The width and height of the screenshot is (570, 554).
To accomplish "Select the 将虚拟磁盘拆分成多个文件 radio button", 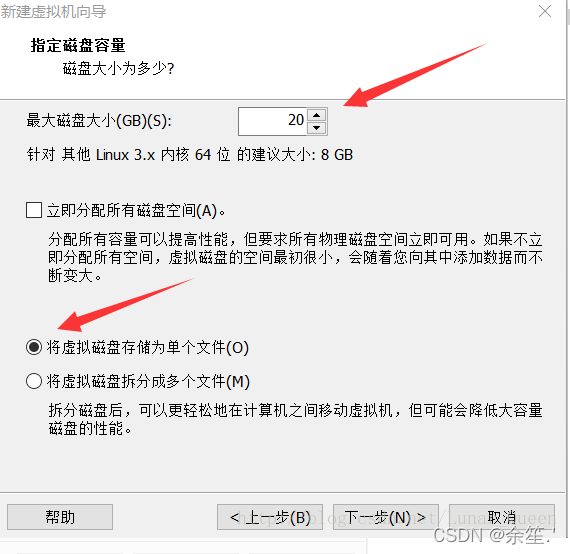I will coord(34,381).
